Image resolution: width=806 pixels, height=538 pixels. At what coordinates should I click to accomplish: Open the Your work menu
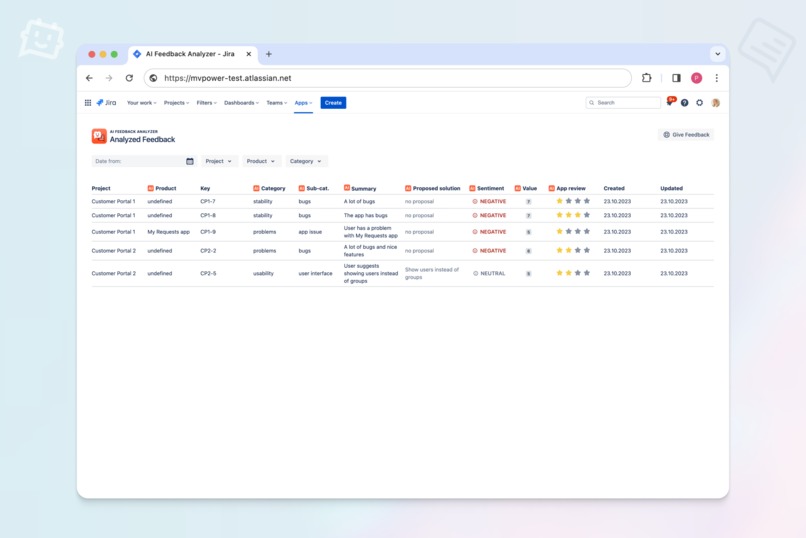click(141, 103)
